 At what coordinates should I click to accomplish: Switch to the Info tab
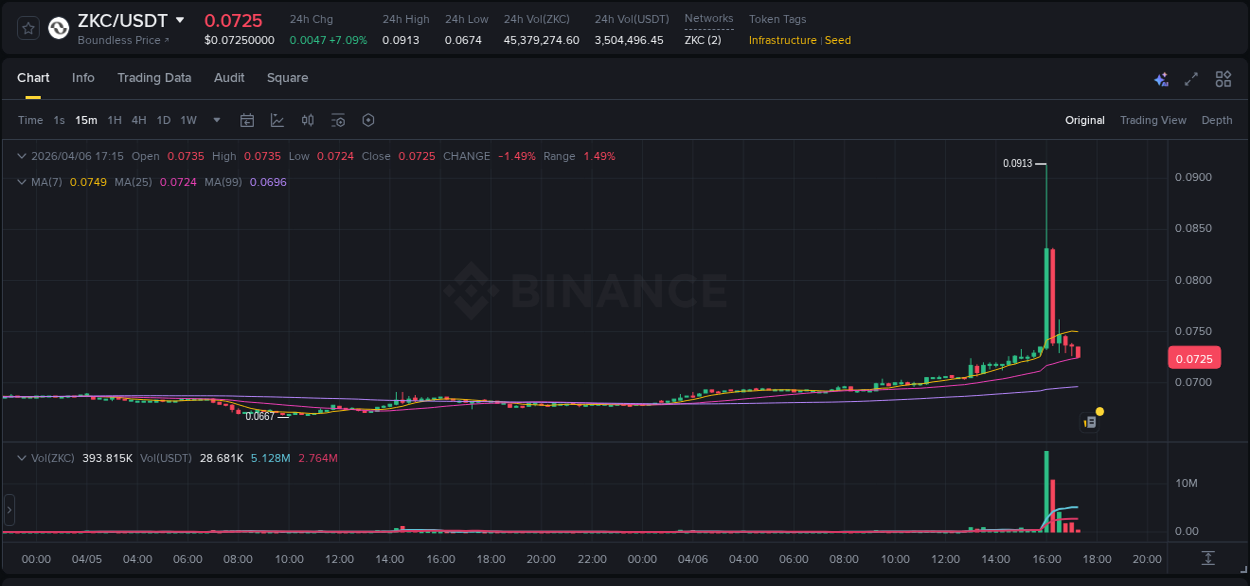[x=83, y=78]
